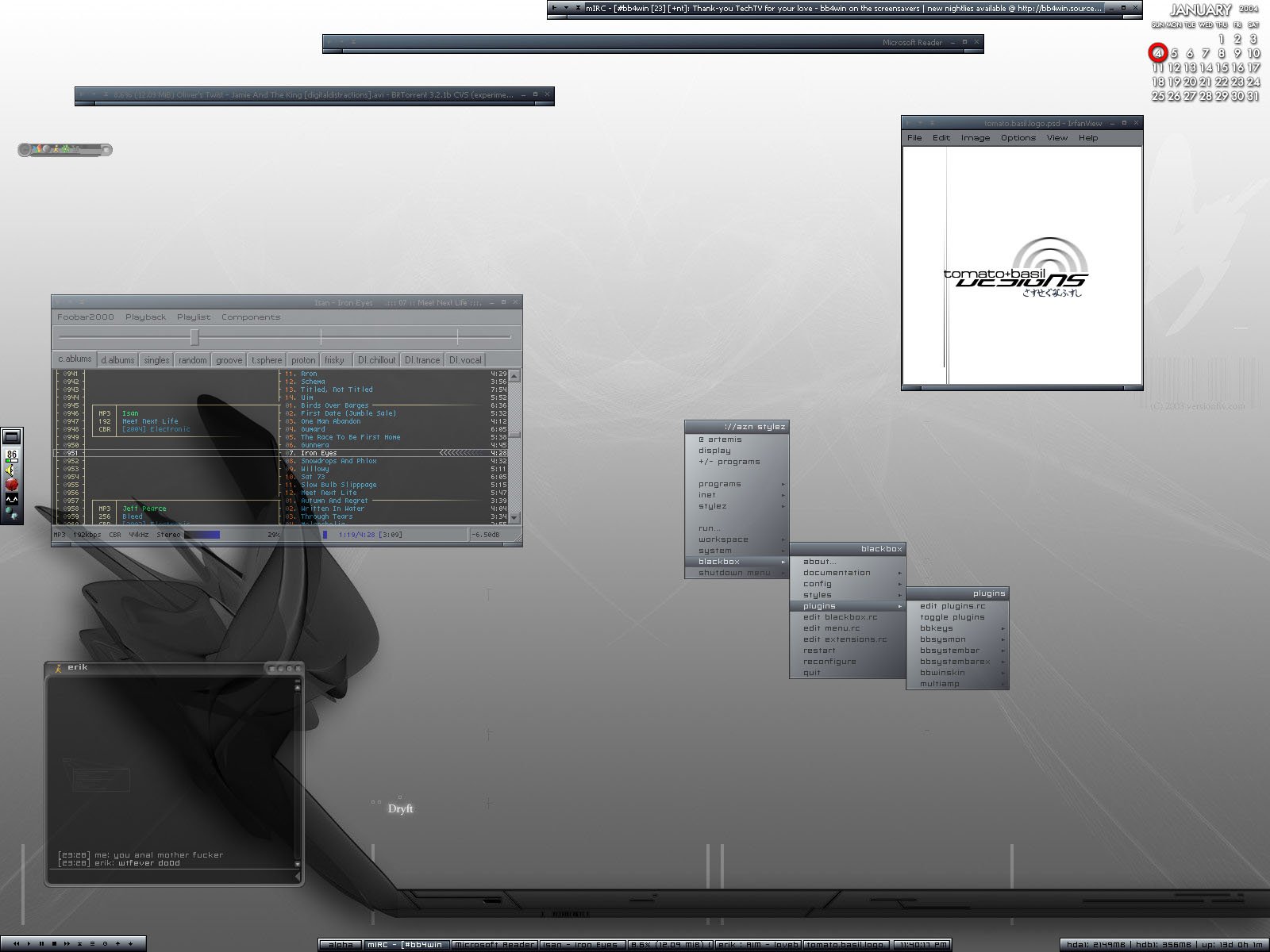
Task: Pause playback from the bottom media bar
Action: point(41,943)
